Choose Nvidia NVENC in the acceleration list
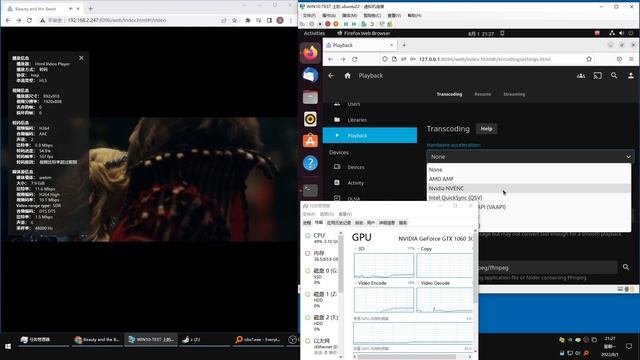Screen dimensions: 640x360 tap(528, 188)
